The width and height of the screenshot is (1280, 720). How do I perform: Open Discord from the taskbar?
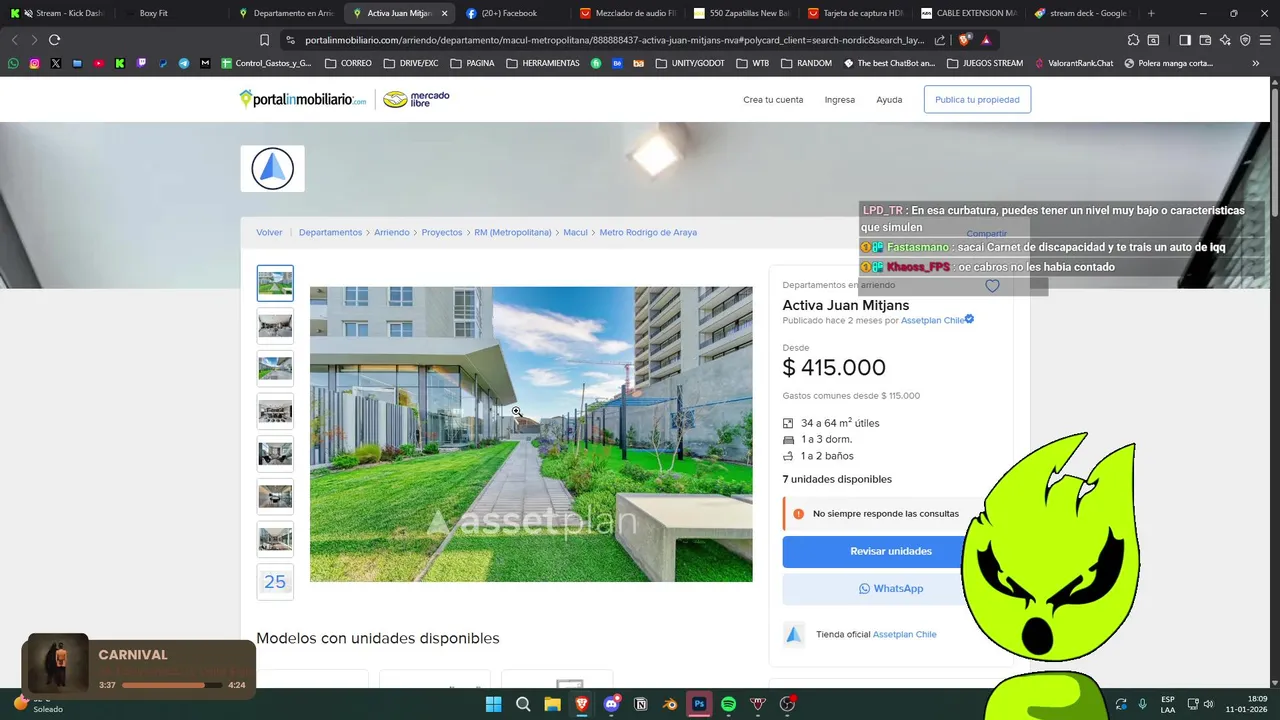pos(611,704)
